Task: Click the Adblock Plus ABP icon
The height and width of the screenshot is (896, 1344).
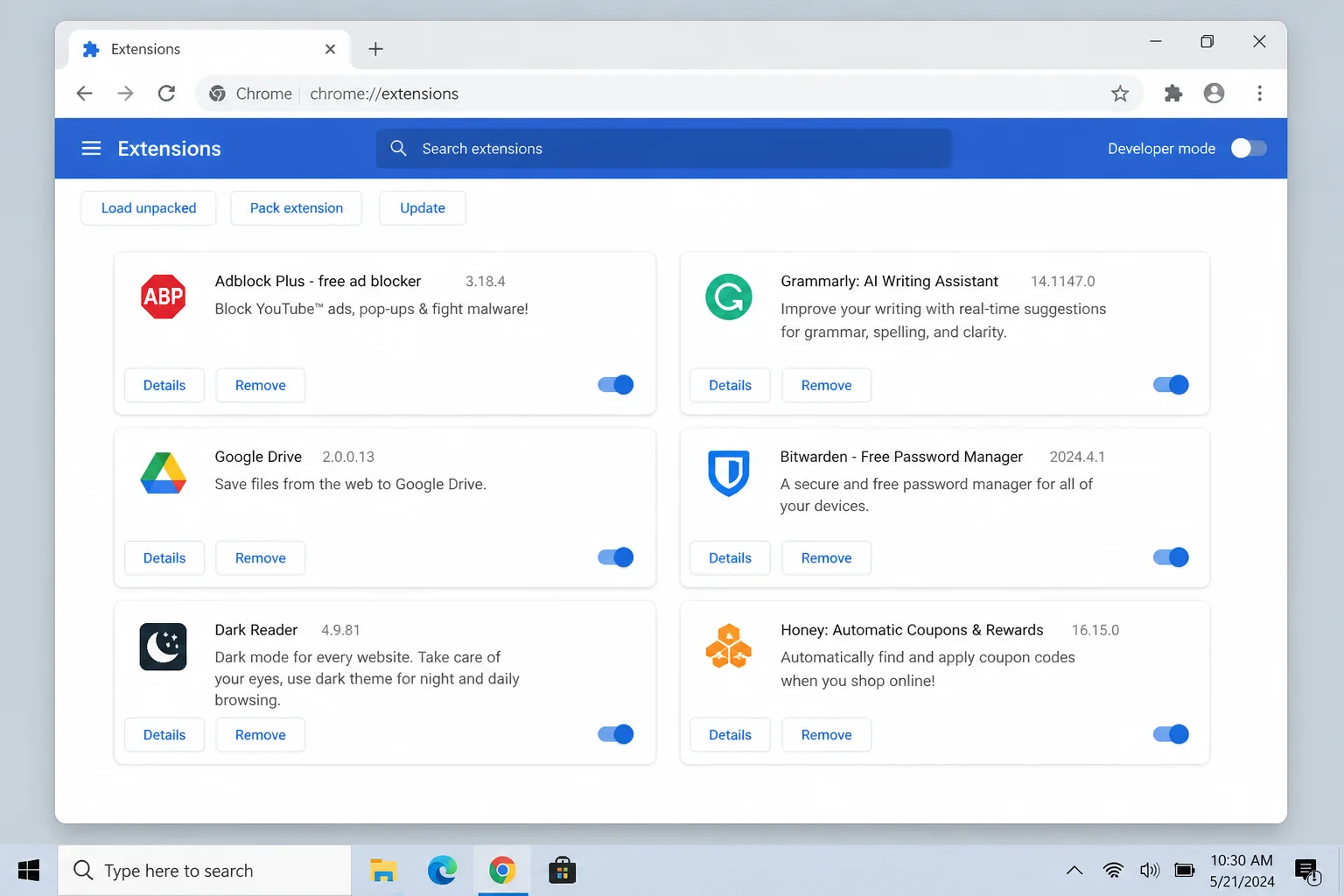Action: point(164,297)
